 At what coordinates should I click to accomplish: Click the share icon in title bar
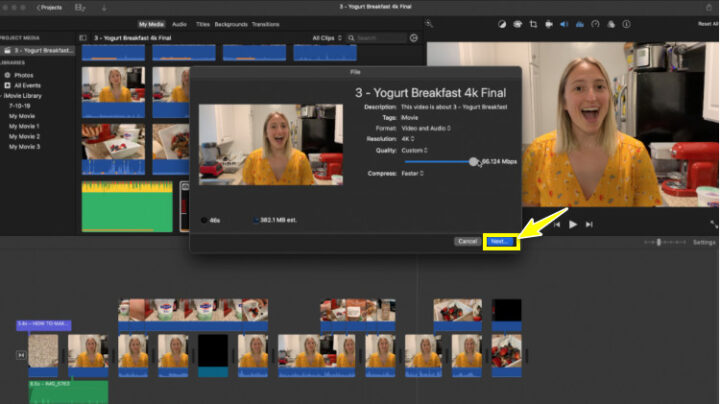point(709,7)
